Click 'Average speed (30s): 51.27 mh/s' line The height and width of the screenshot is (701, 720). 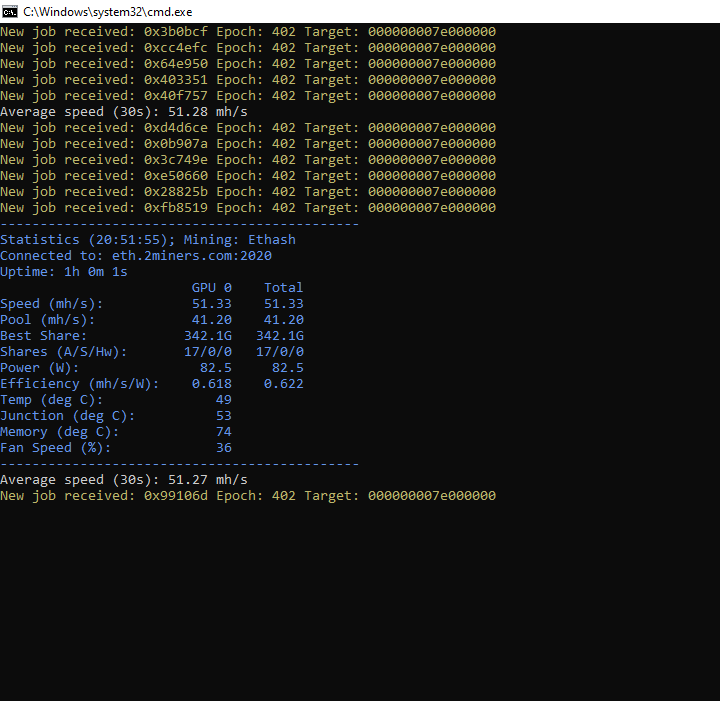click(x=124, y=480)
